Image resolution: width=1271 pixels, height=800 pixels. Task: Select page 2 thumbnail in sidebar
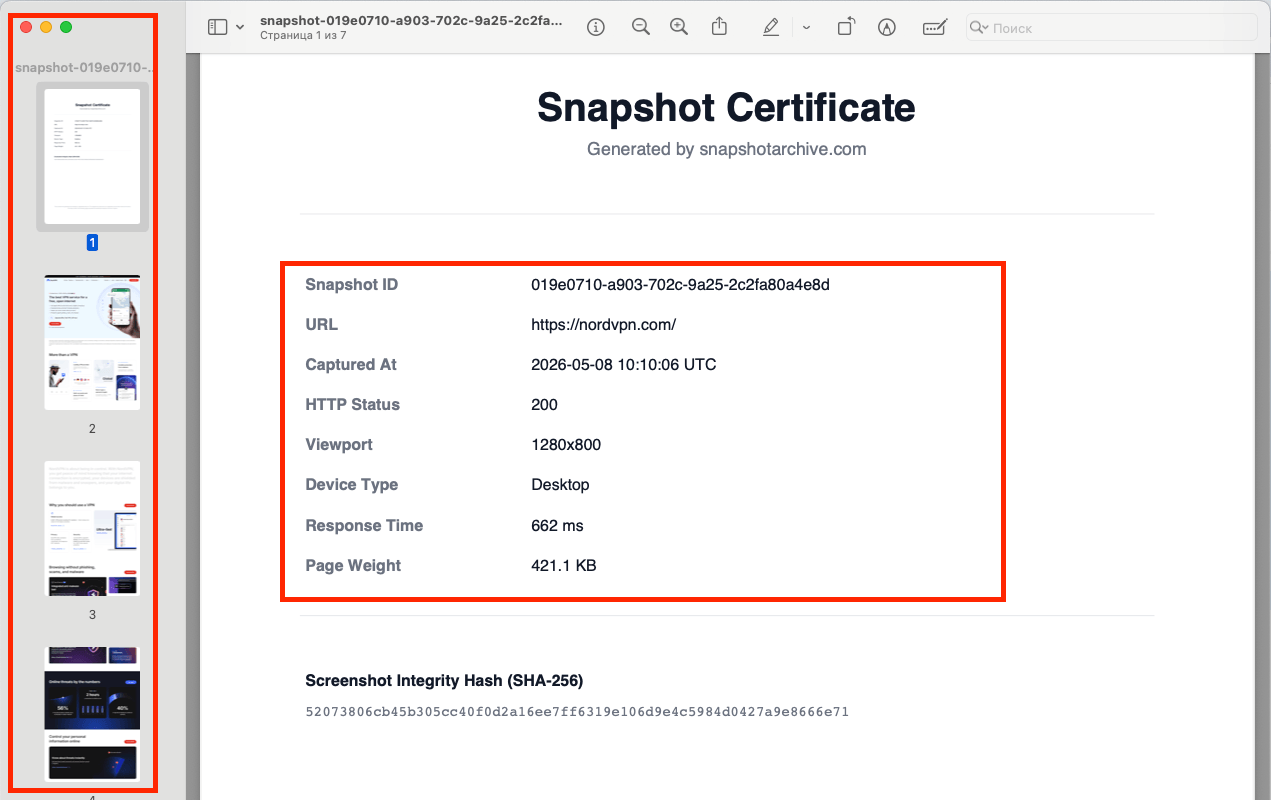(92, 342)
